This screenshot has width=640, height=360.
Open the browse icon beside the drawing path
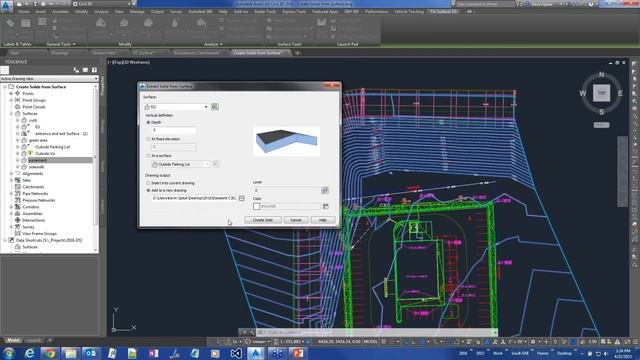(242, 198)
